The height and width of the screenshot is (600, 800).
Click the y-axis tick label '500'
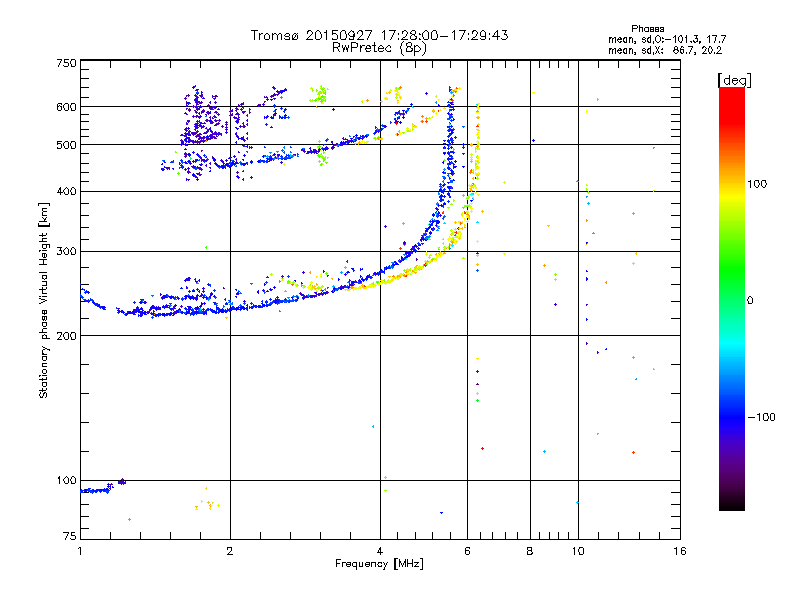[x=66, y=145]
